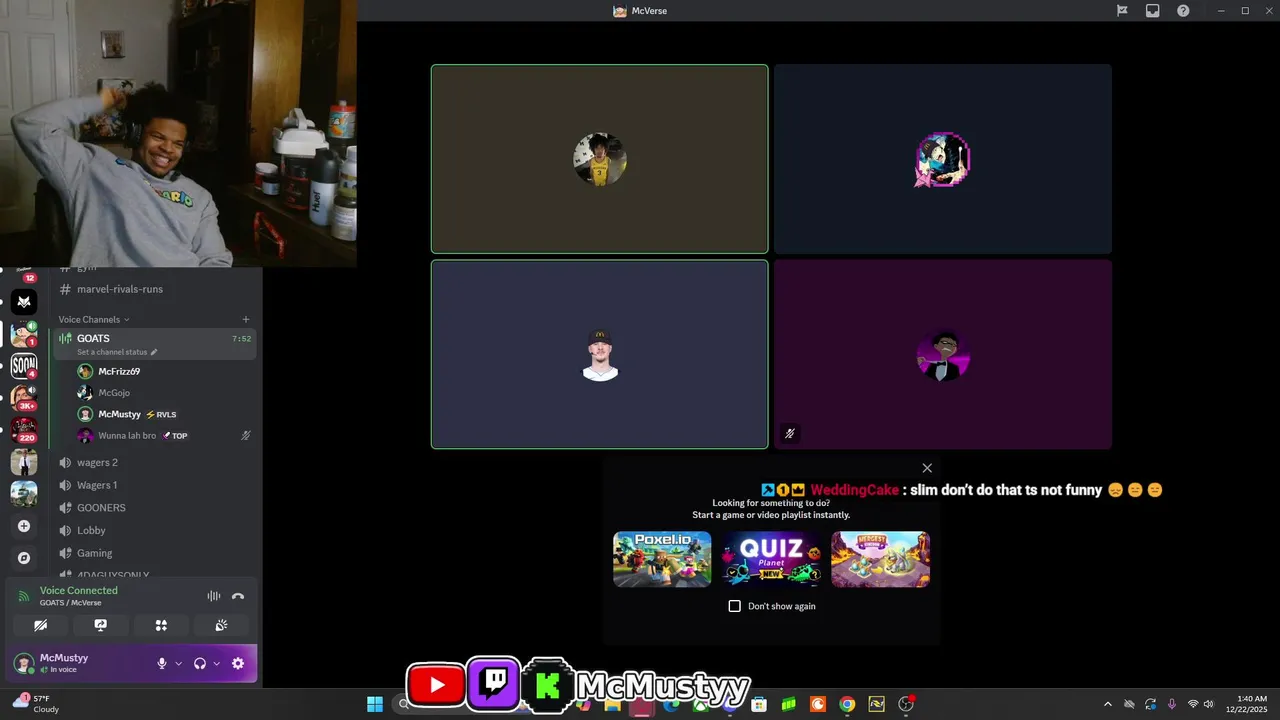Screen dimensions: 1280x720
Task: Click the 7:52 call timer
Action: [242, 339]
